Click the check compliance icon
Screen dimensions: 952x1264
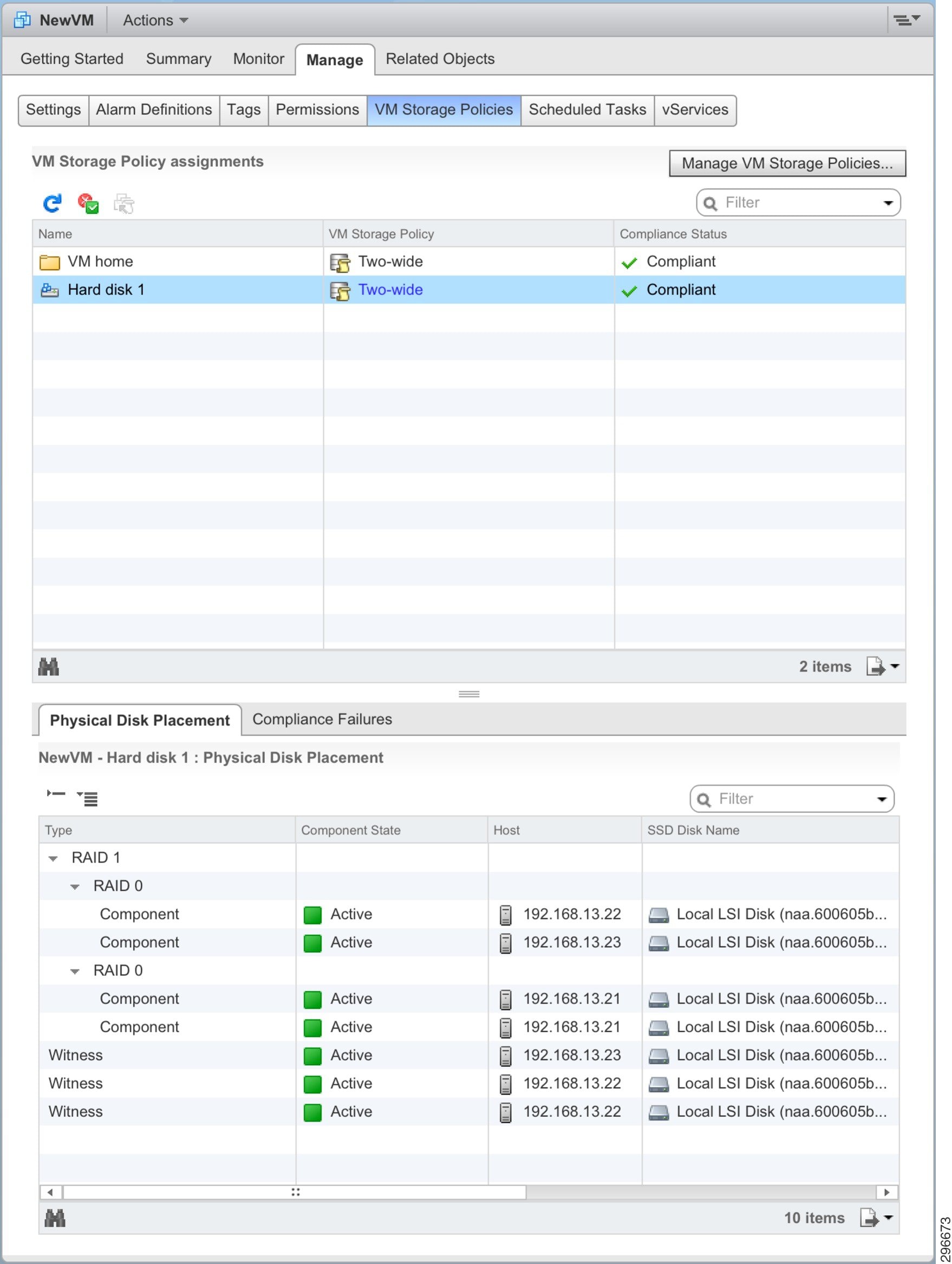[x=89, y=204]
